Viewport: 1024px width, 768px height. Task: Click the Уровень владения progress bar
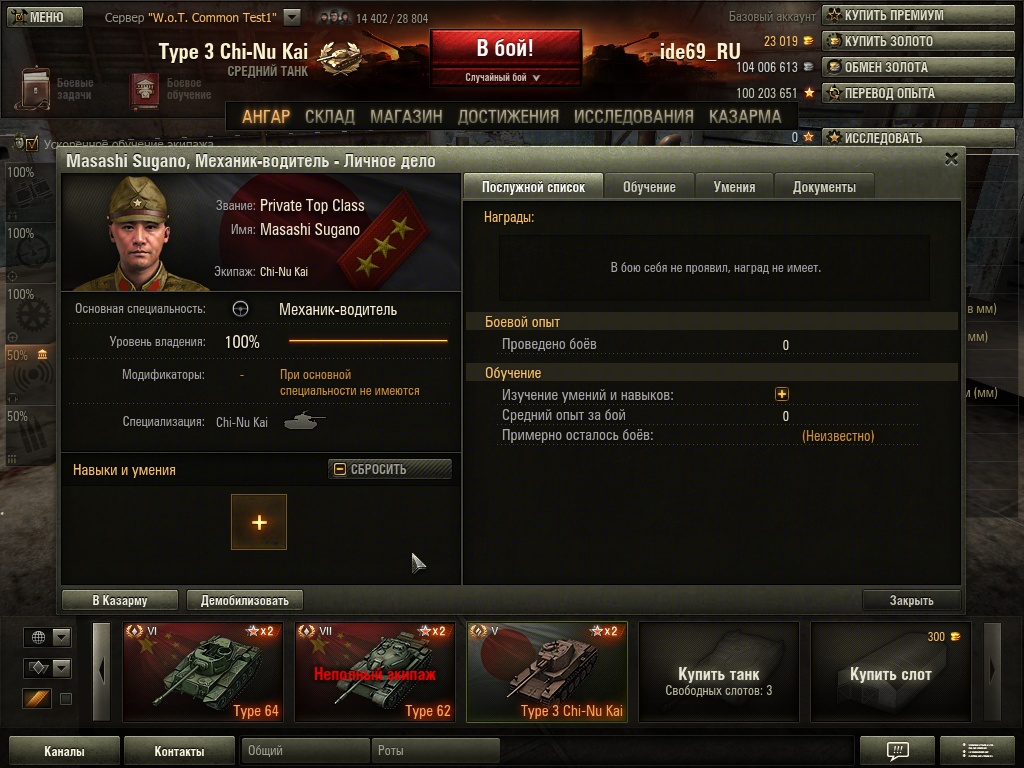click(x=368, y=340)
